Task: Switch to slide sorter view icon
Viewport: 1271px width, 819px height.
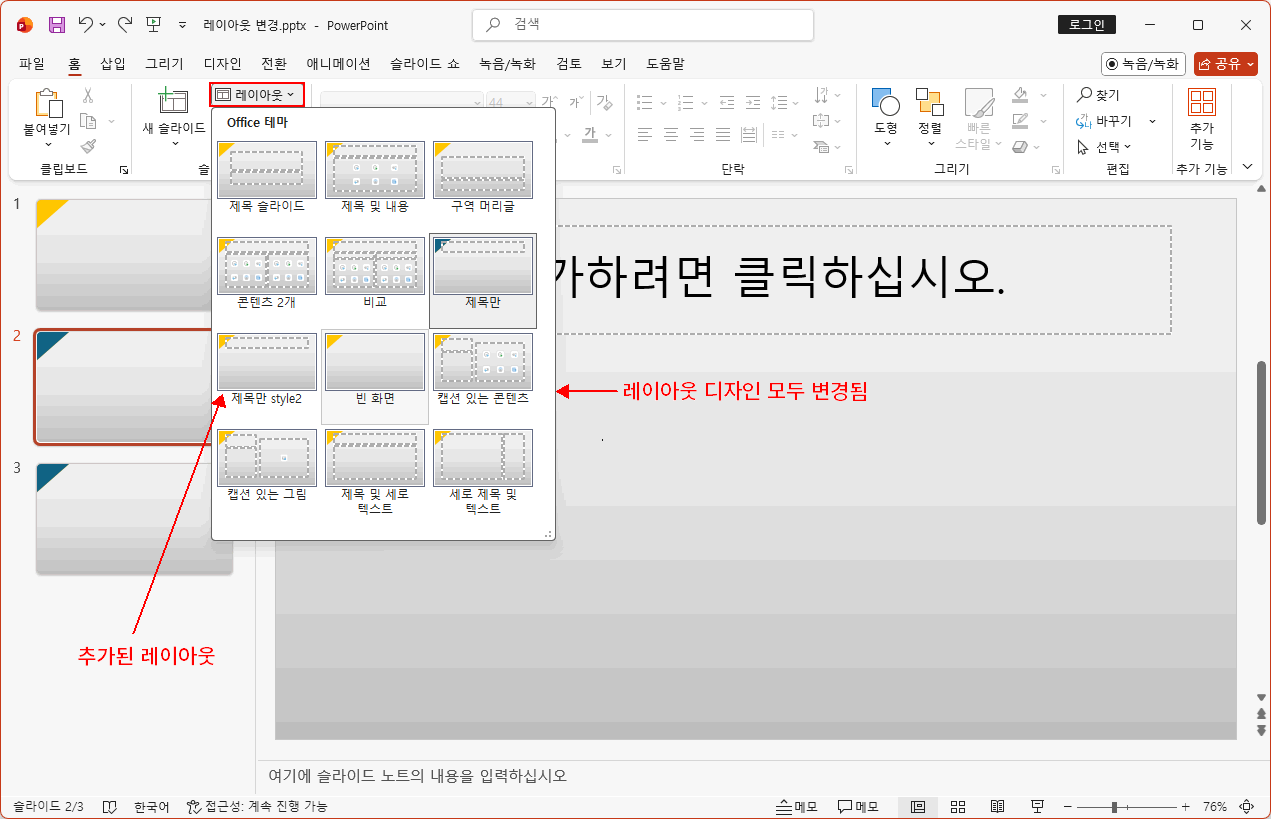Action: pos(957,806)
